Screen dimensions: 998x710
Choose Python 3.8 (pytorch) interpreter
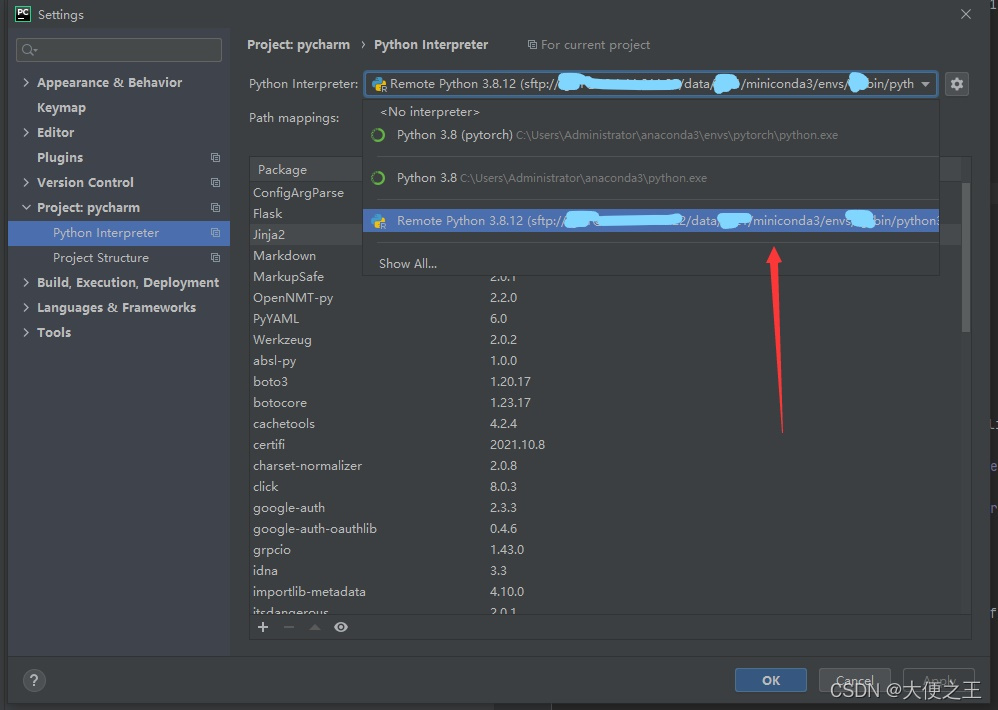tap(650, 135)
